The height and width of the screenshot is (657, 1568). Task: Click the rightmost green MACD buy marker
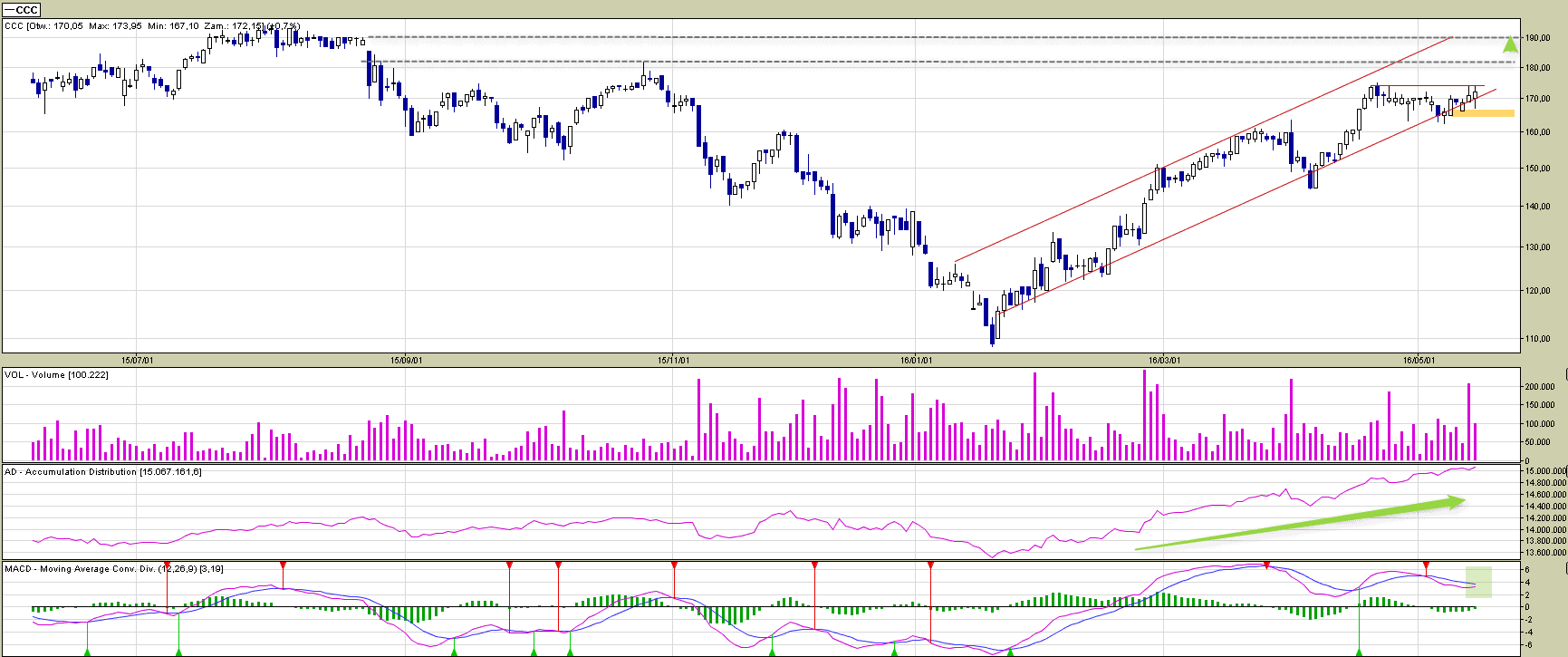click(x=1359, y=652)
